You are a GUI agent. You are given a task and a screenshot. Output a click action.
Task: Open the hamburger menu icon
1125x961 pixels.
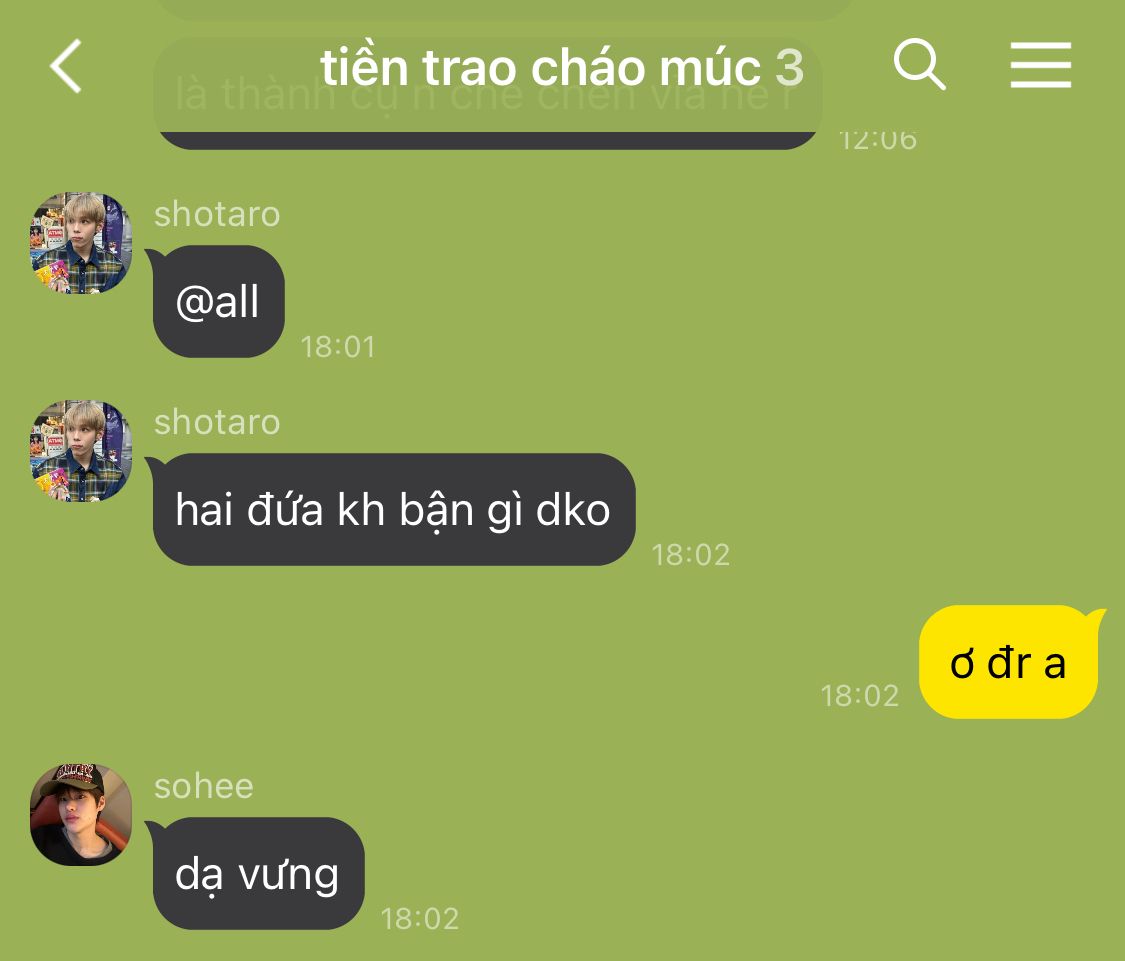[x=1040, y=65]
